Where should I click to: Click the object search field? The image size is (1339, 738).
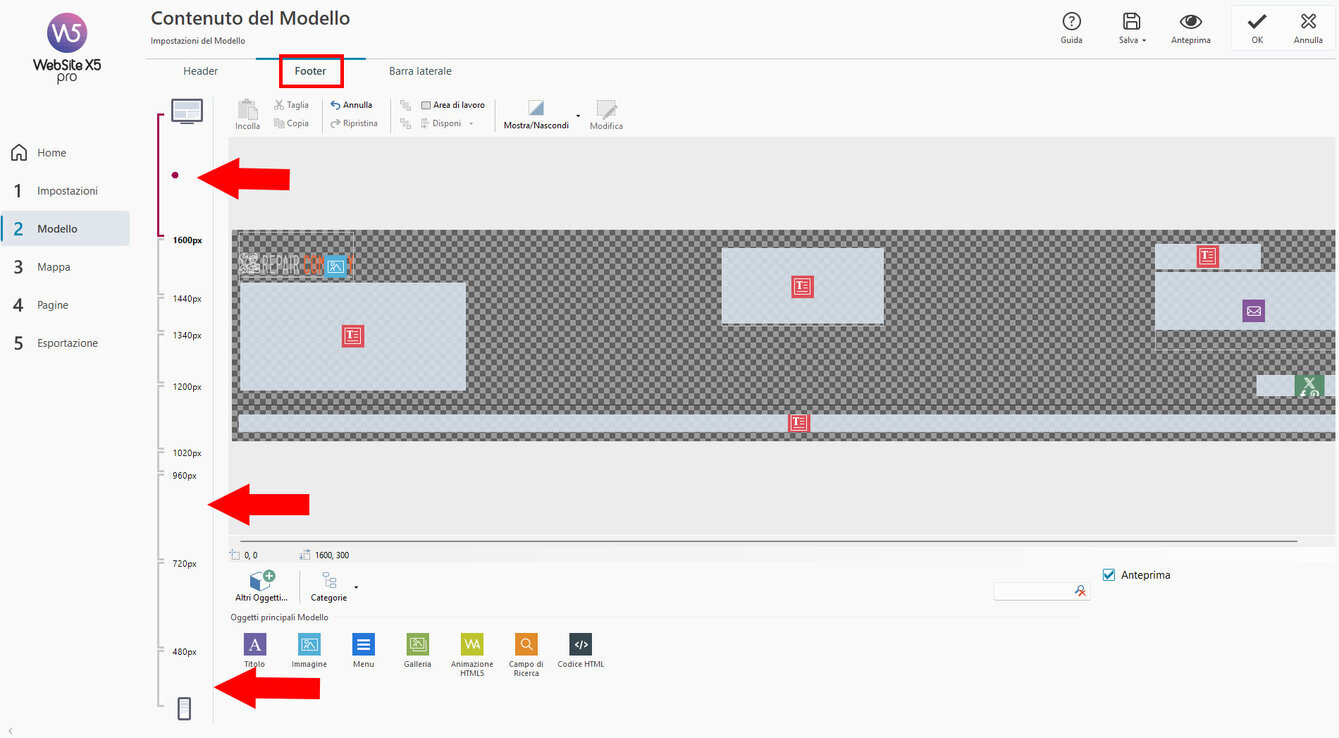pyautogui.click(x=1032, y=592)
